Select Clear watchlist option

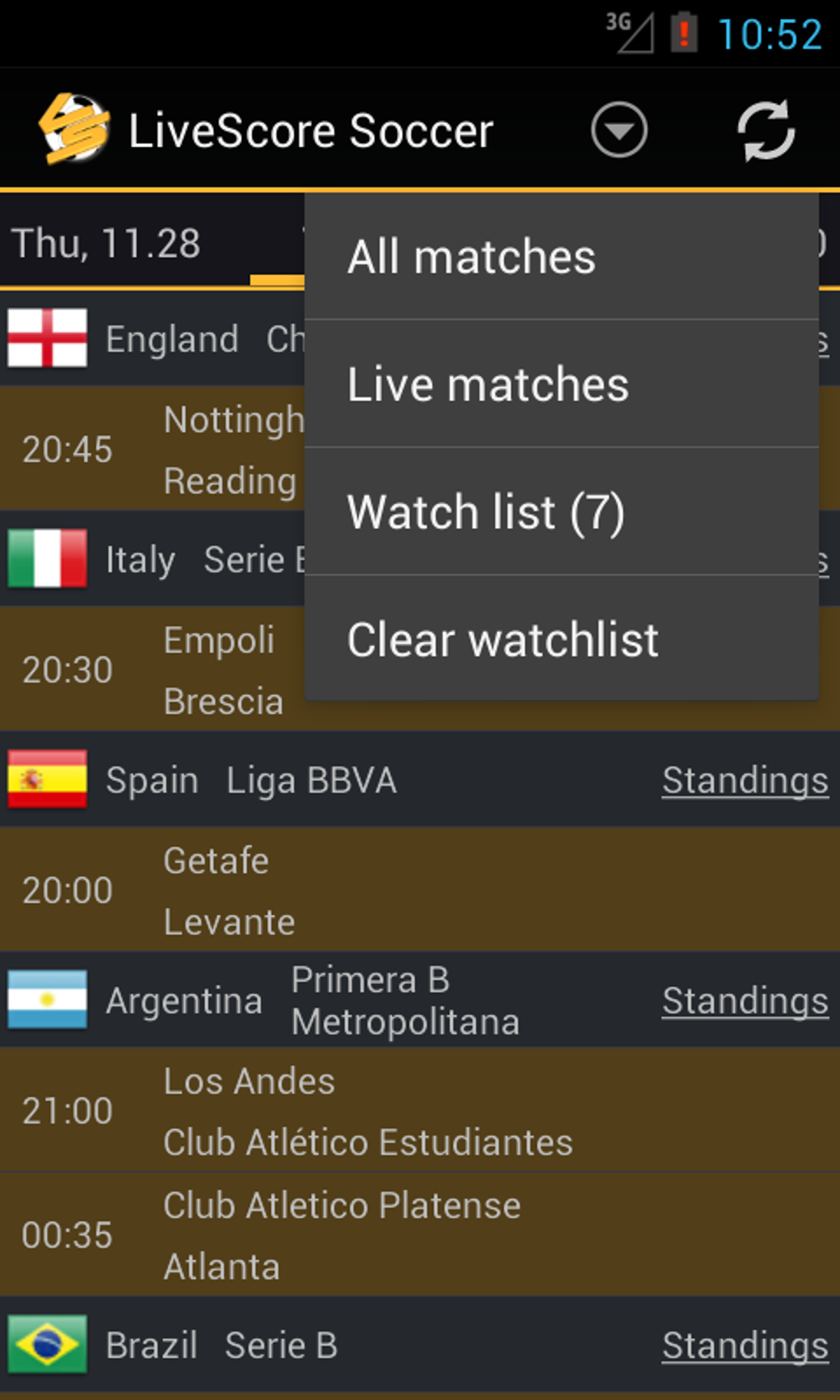coord(561,640)
